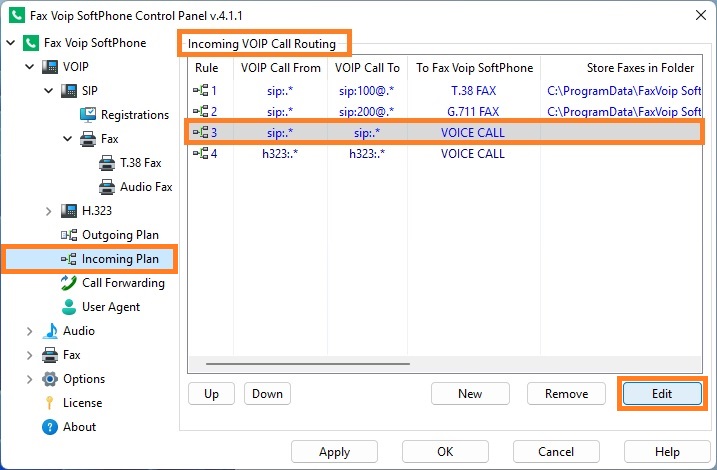Click the rule 2 routing icon
This screenshot has width=717, height=470.
pyautogui.click(x=201, y=112)
